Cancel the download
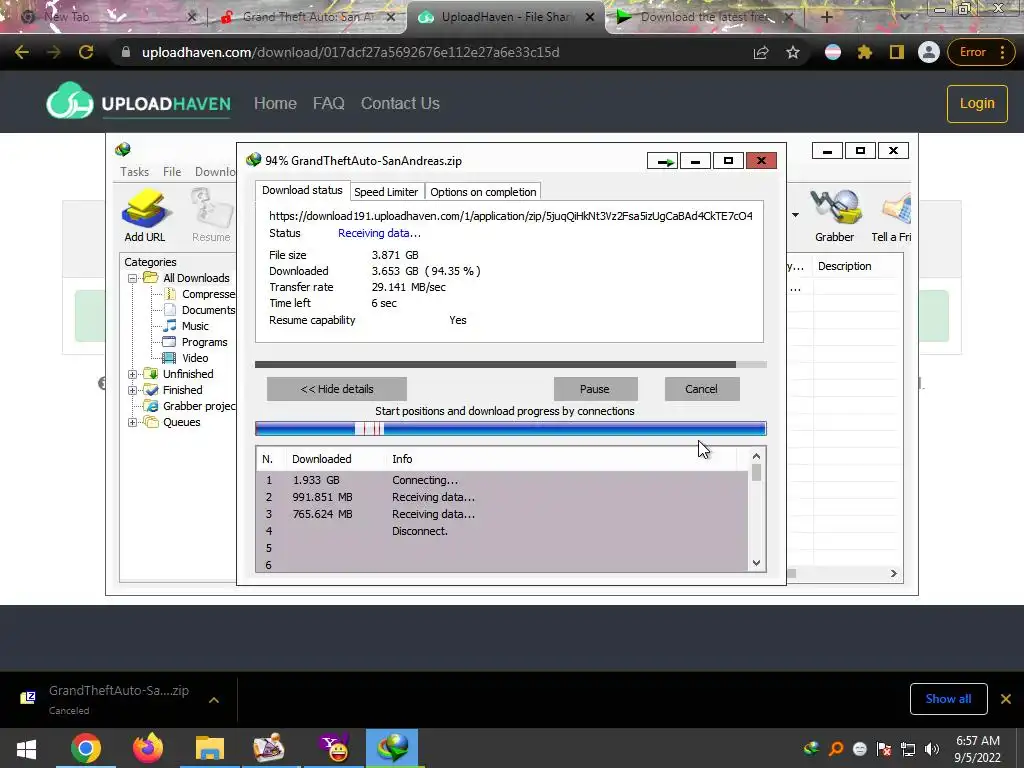 [701, 389]
